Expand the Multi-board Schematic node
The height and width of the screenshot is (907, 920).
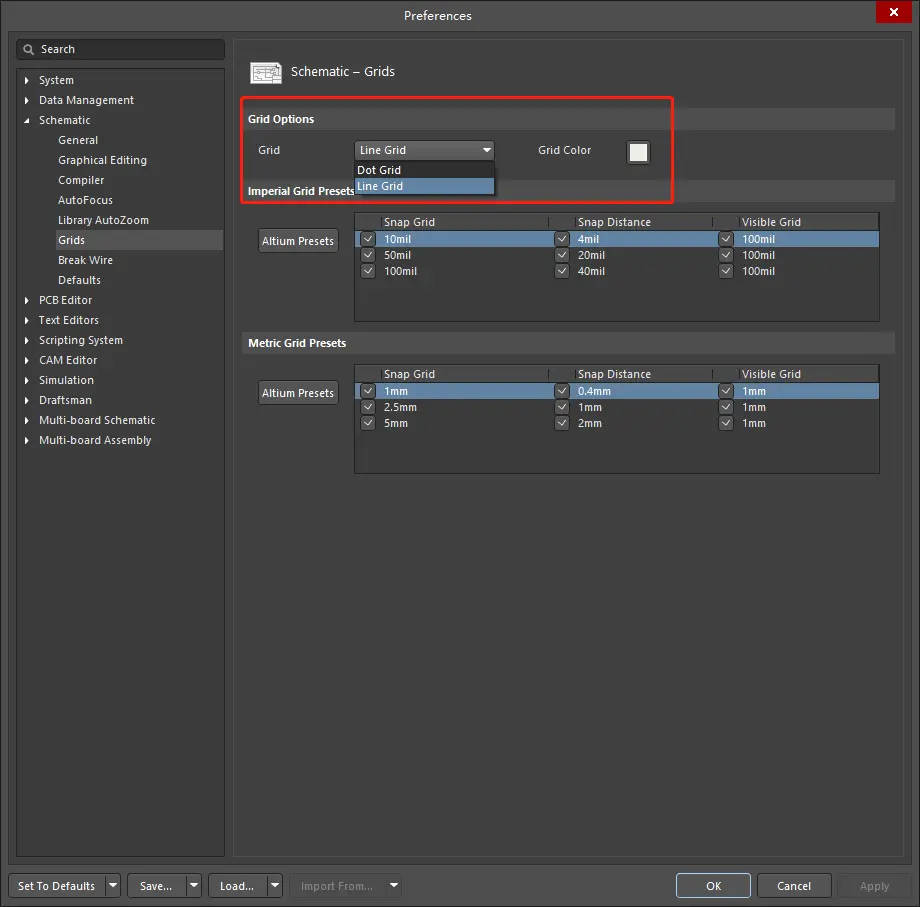click(26, 420)
